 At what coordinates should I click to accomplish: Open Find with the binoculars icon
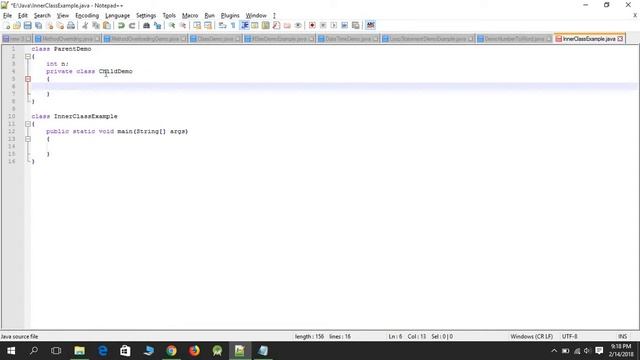pos(146,25)
